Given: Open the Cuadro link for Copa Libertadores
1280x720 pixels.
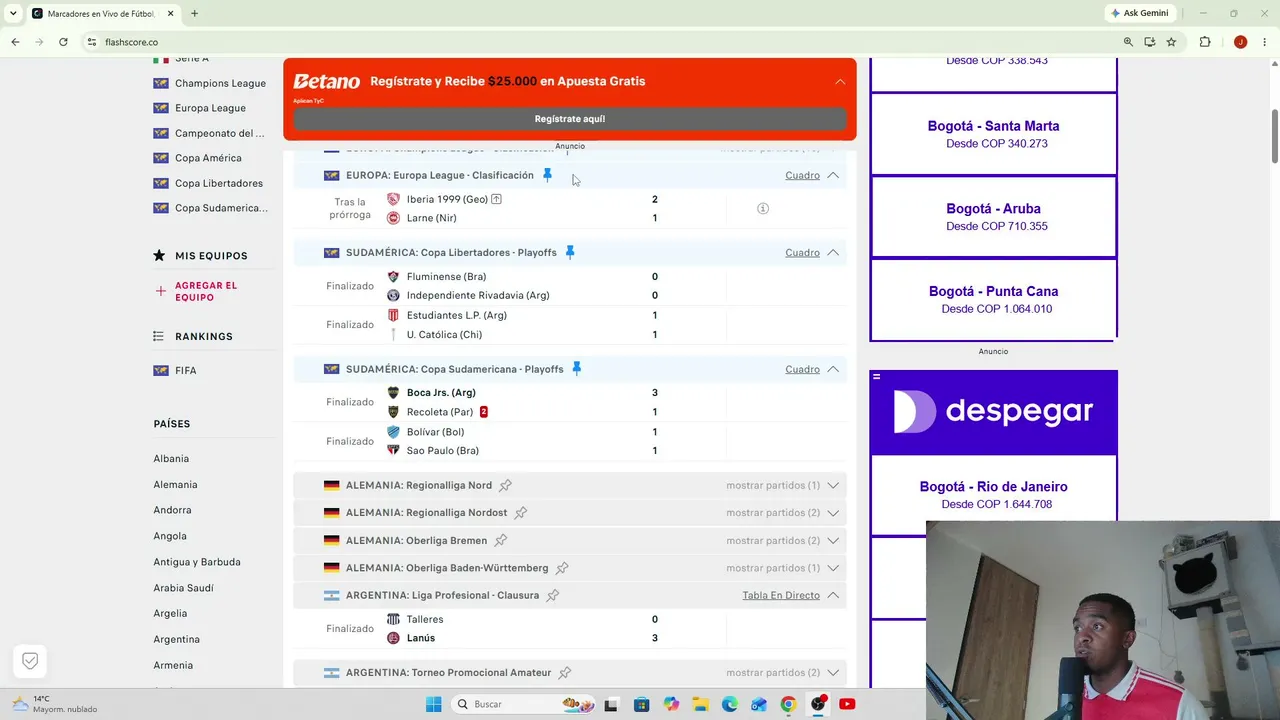Looking at the screenshot, I should (x=802, y=252).
